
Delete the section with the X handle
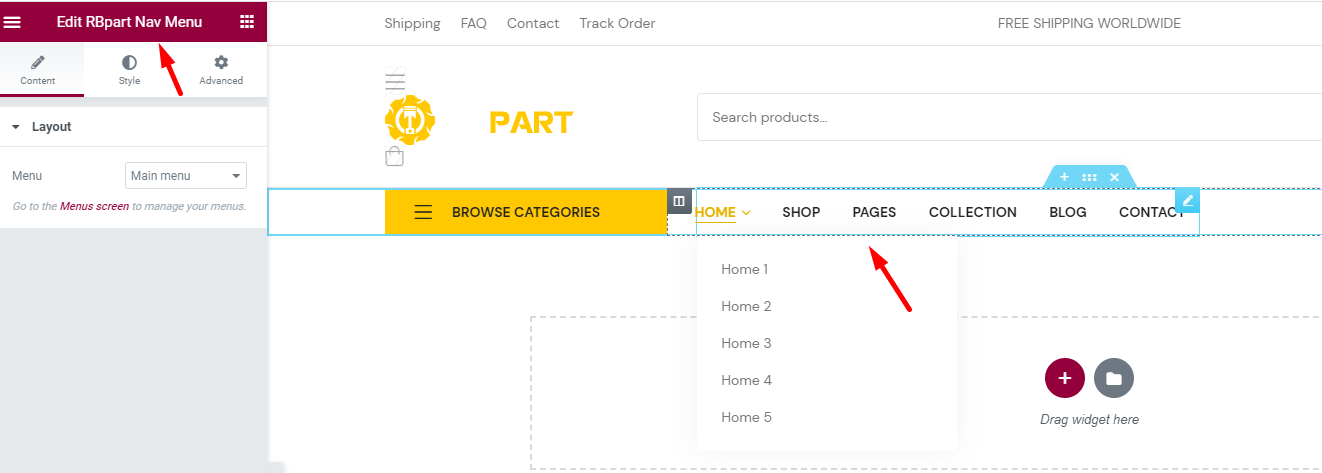pyautogui.click(x=1114, y=177)
